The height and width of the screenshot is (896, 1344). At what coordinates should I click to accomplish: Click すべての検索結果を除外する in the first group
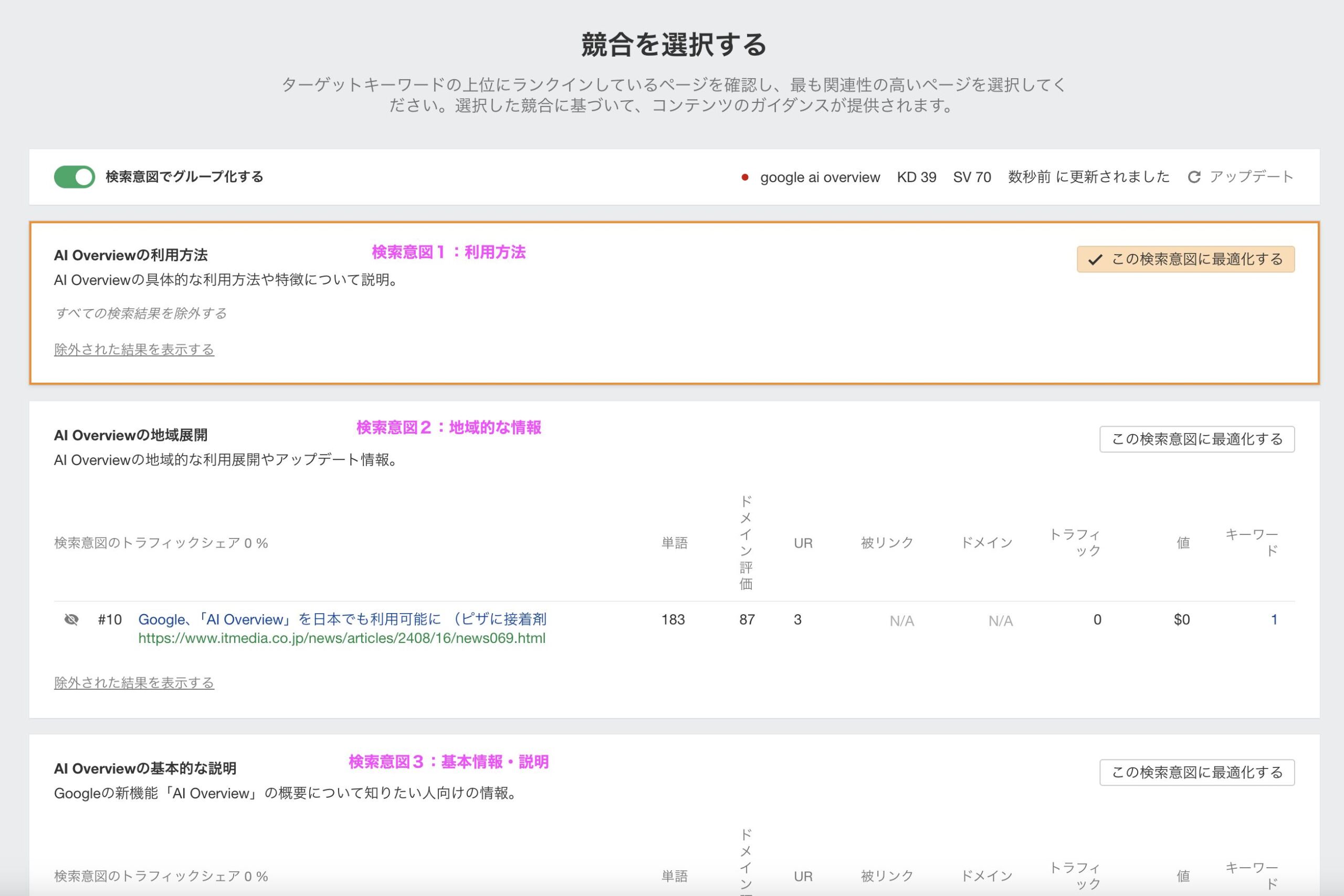(x=141, y=313)
